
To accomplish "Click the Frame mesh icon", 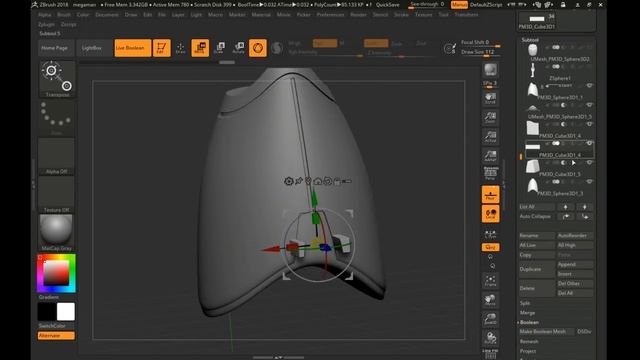I will [x=490, y=280].
